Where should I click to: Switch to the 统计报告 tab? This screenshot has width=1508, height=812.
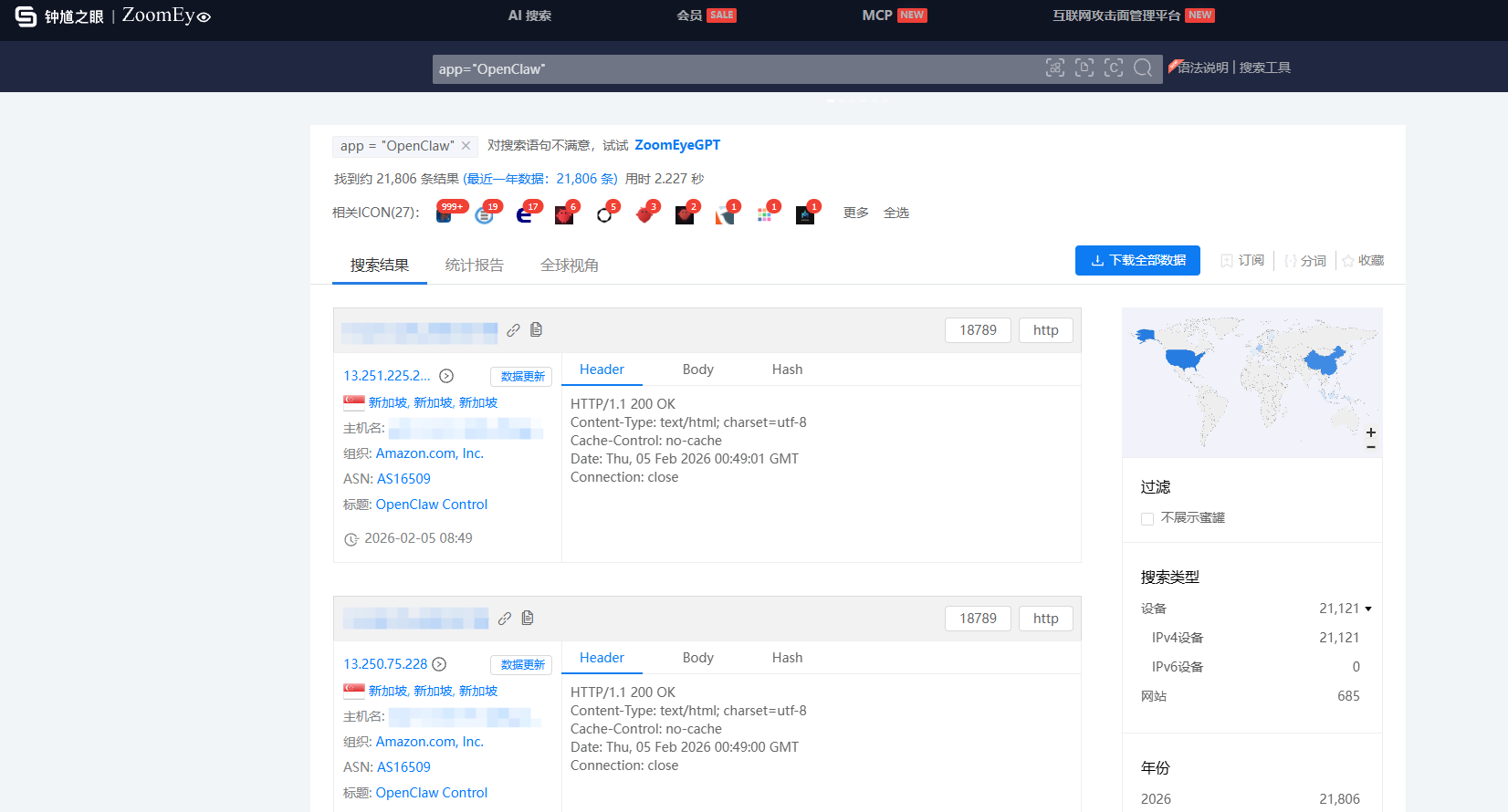coord(474,265)
